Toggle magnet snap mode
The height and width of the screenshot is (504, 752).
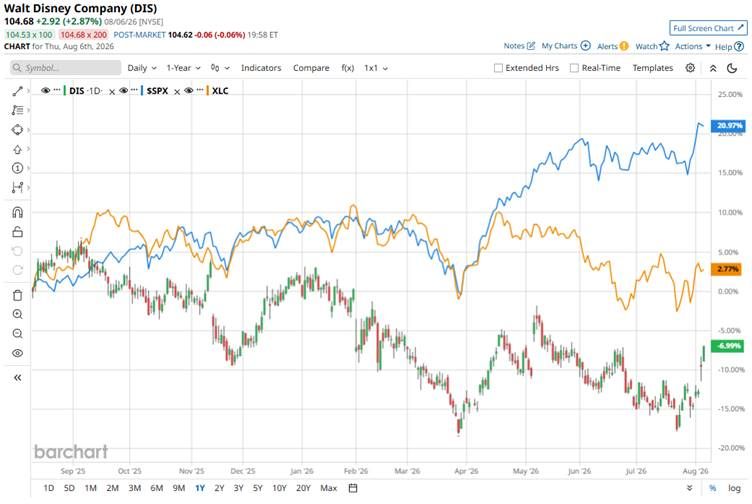tap(17, 212)
